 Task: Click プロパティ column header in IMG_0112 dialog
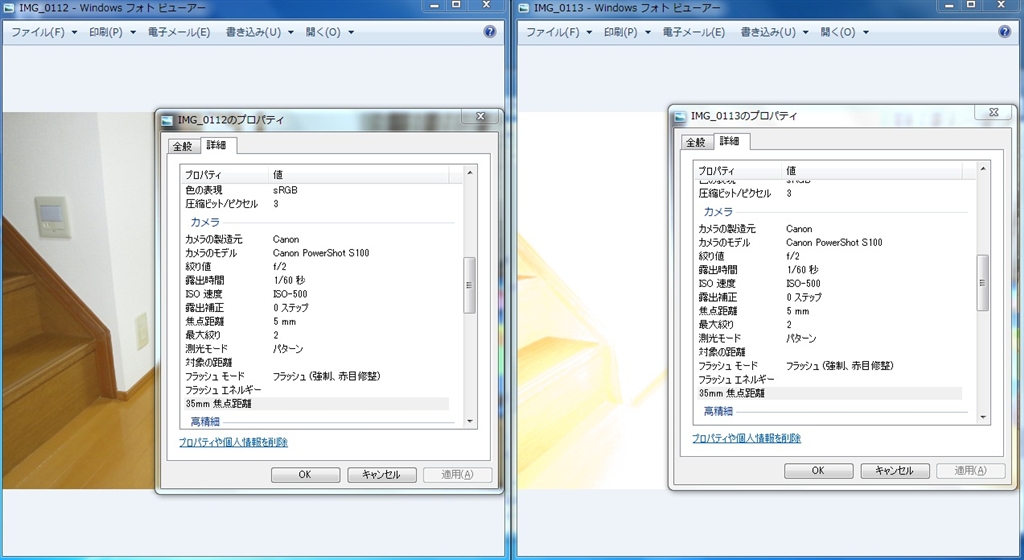[225, 174]
